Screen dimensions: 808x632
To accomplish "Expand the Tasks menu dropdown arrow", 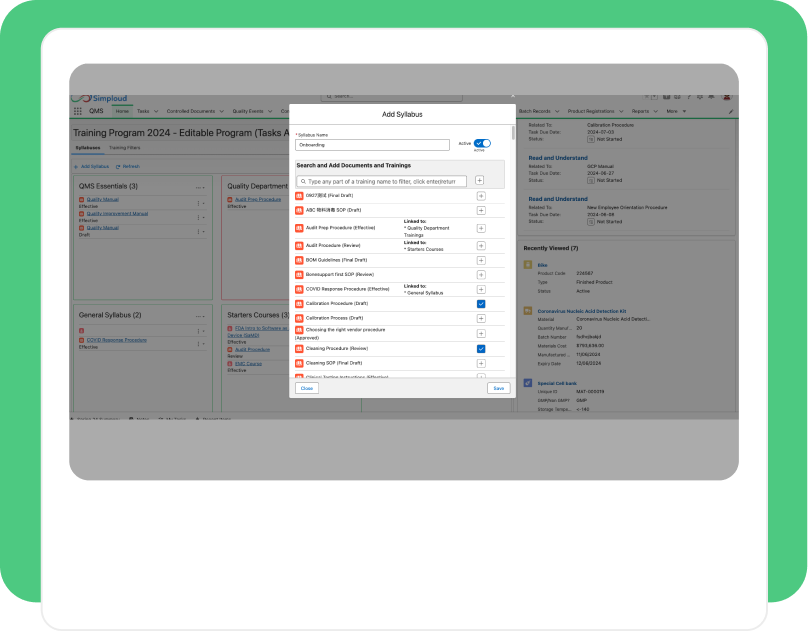I will point(156,111).
